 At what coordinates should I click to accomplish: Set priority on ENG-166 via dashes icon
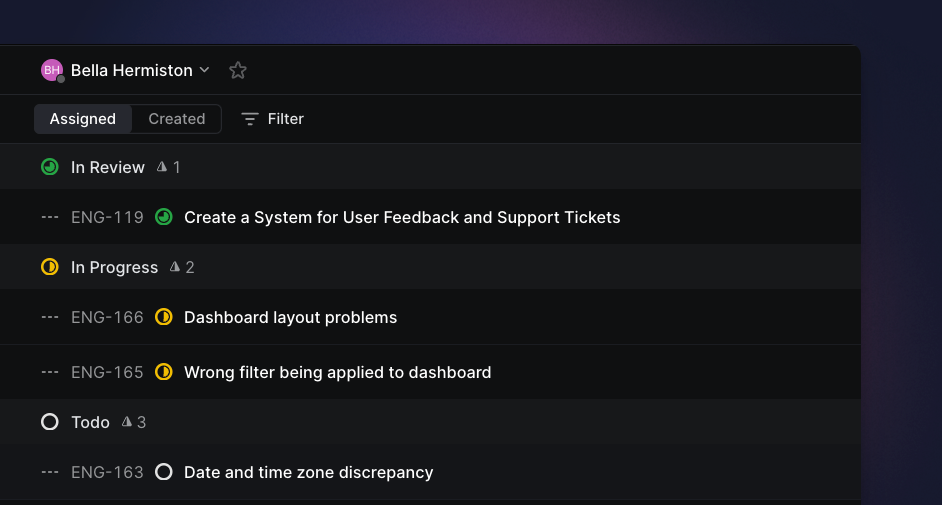(x=50, y=317)
